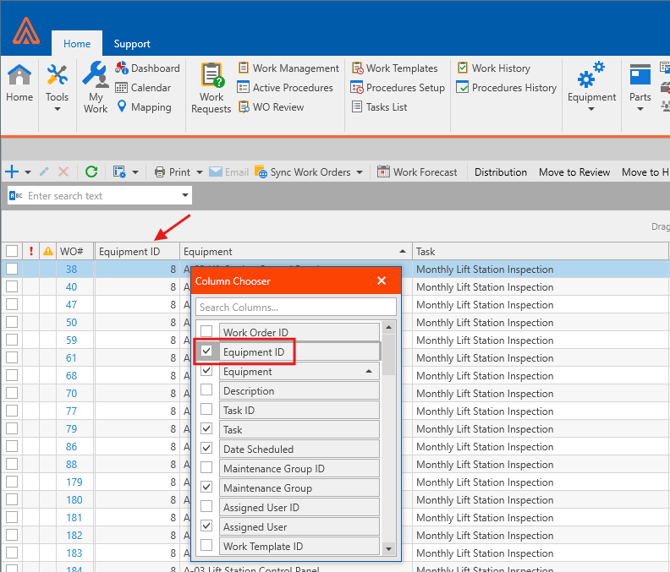Open work order 38 link
The width and height of the screenshot is (670, 572).
71,270
